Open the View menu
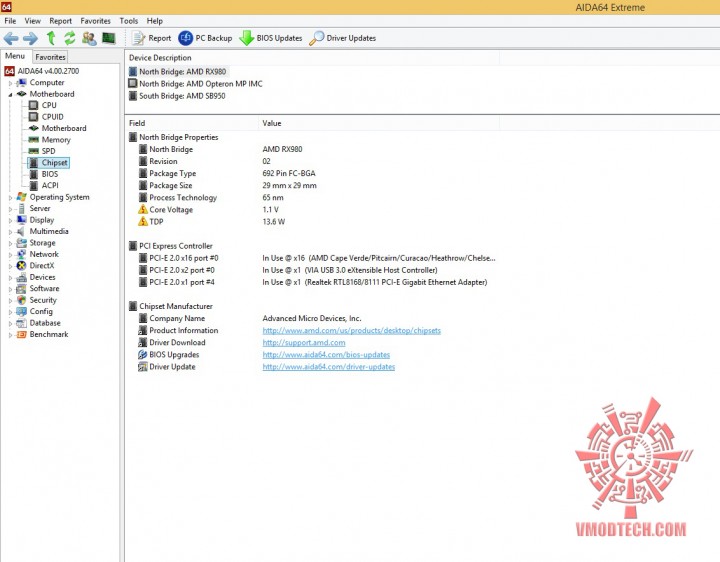The width and height of the screenshot is (720, 562). click(33, 21)
